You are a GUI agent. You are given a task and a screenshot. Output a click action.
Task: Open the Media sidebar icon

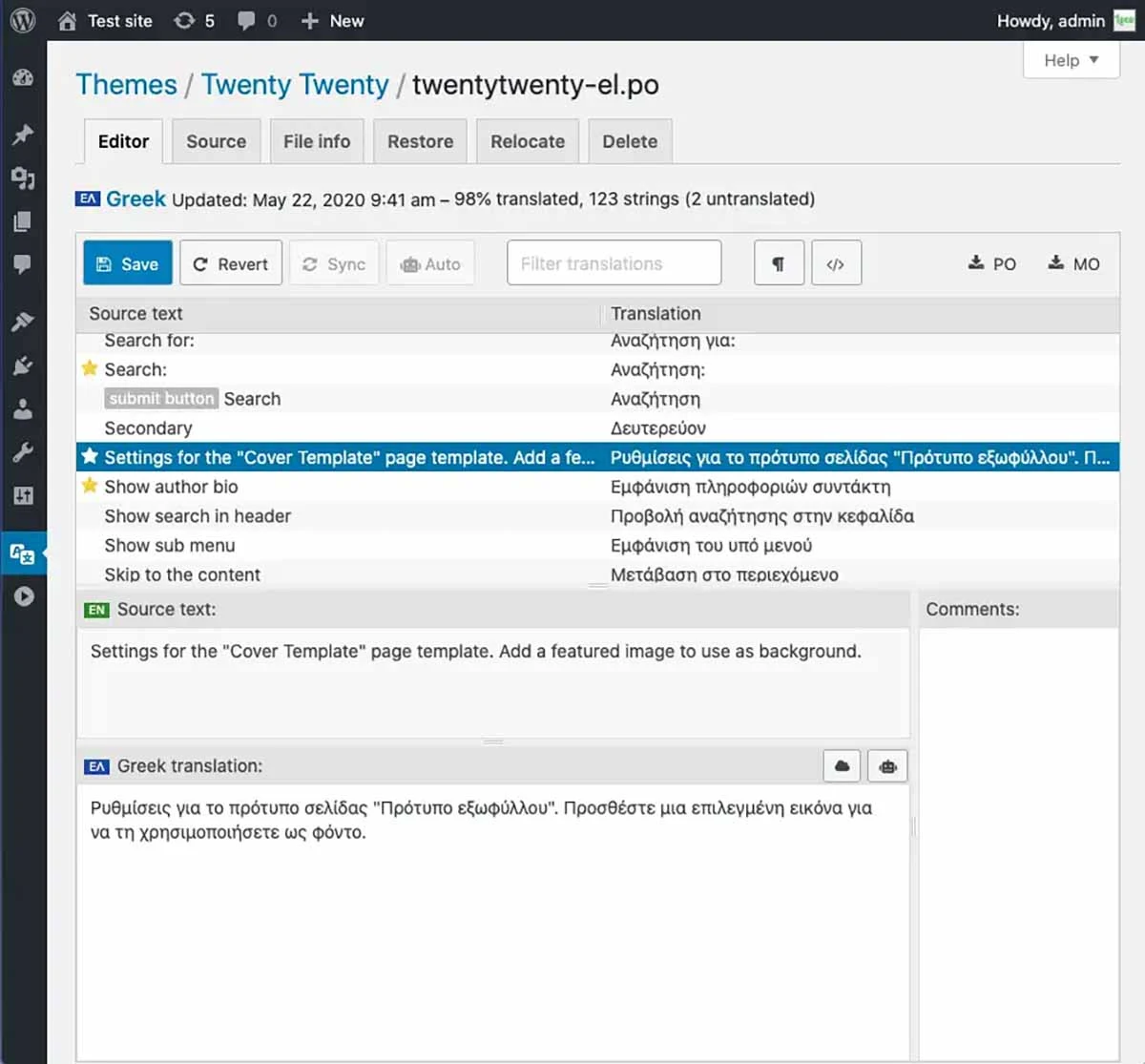(x=23, y=178)
